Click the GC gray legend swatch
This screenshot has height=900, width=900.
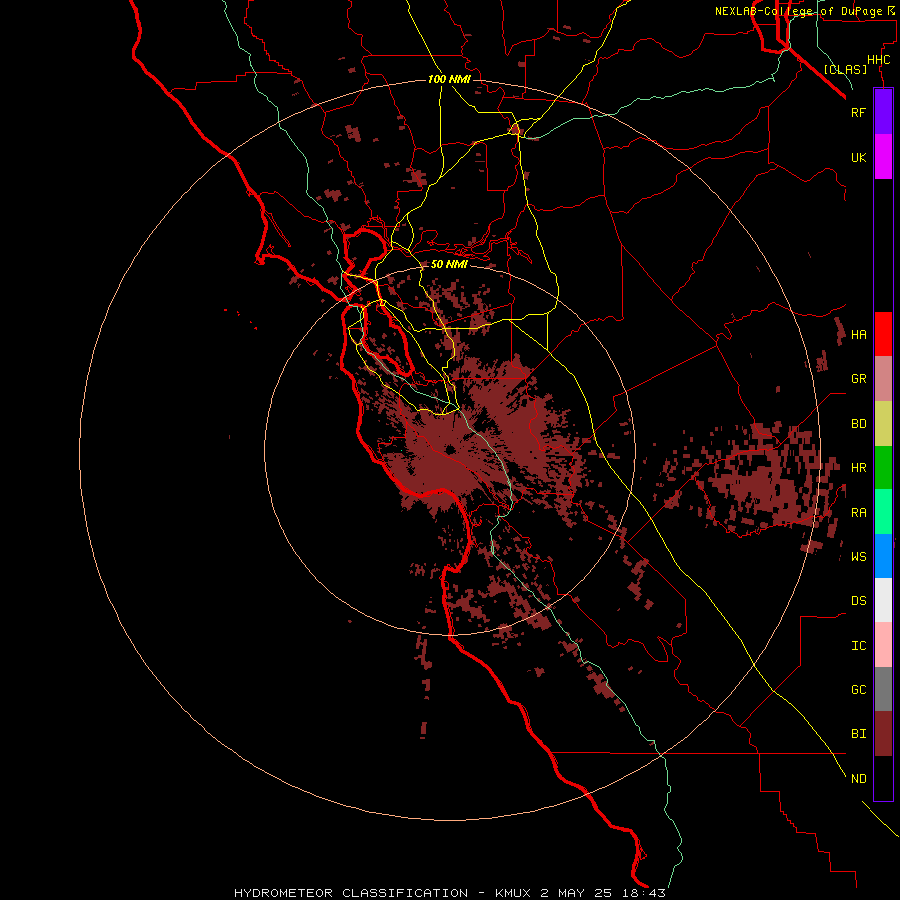pos(883,689)
